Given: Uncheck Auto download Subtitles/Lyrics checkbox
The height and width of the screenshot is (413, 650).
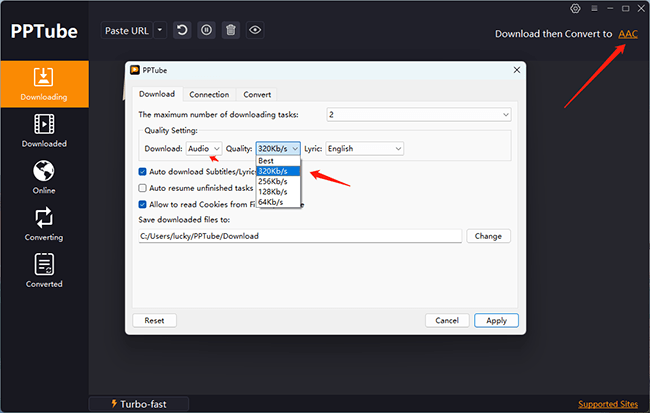Looking at the screenshot, I should (x=143, y=172).
